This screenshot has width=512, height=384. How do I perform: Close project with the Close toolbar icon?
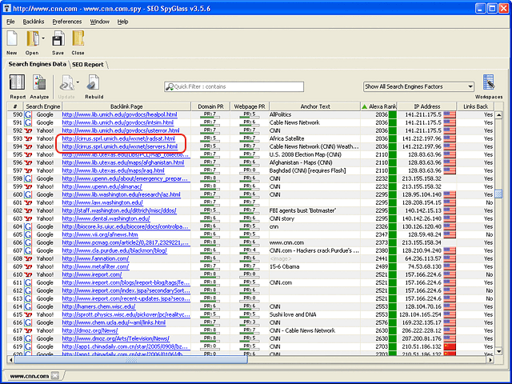78,39
